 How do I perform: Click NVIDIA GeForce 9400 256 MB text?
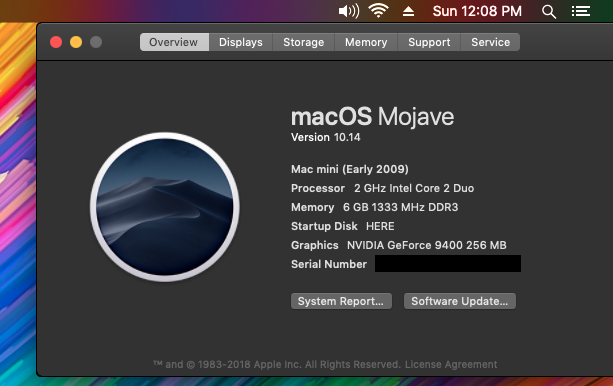tap(427, 245)
